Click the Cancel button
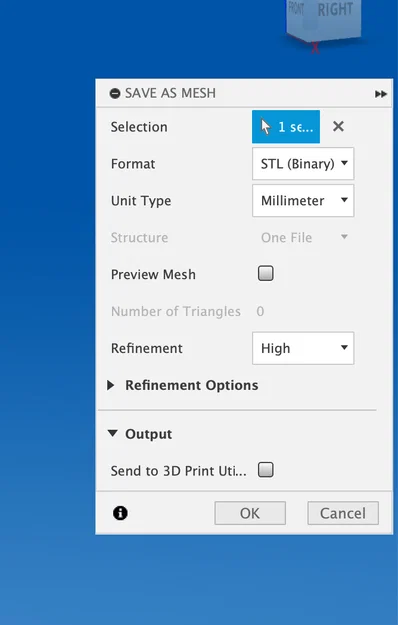Viewport: 398px width, 625px height. pos(343,513)
